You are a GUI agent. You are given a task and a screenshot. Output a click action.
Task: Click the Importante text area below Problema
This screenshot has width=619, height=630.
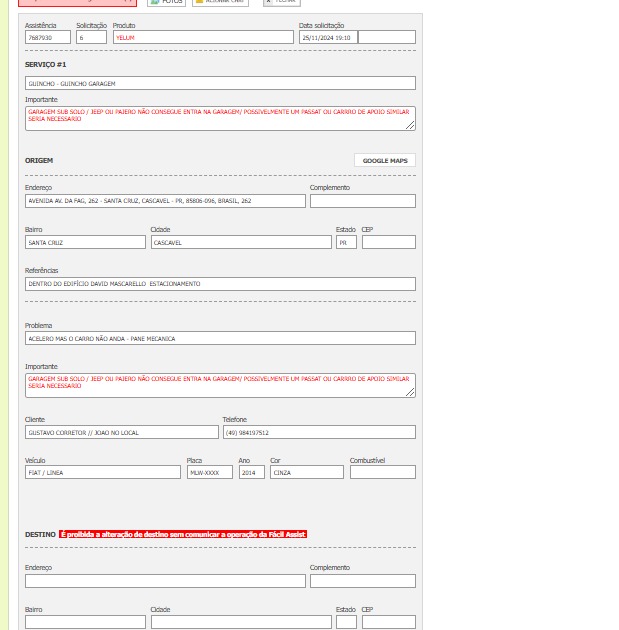point(220,386)
